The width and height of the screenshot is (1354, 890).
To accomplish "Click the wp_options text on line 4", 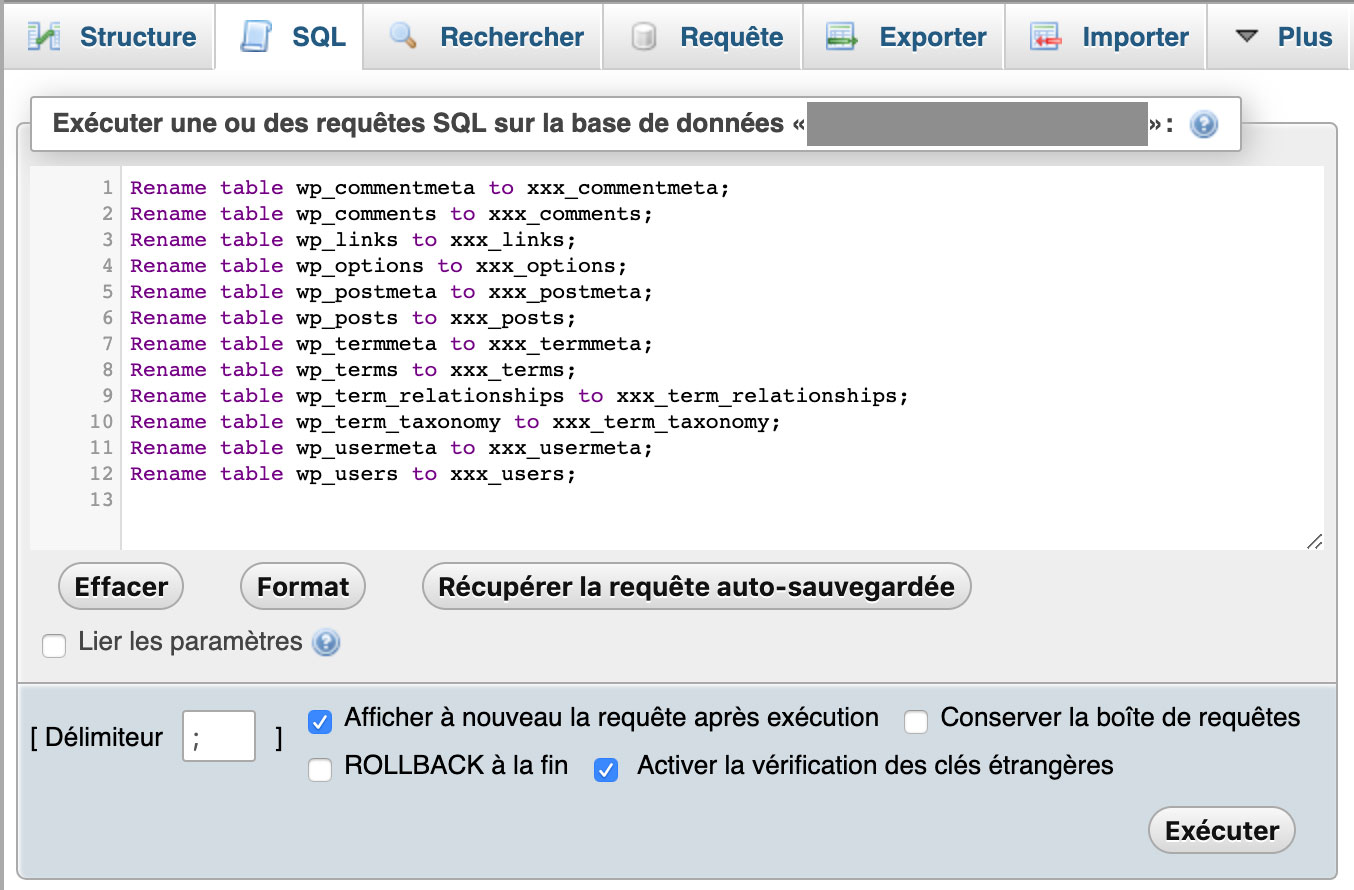I will click(x=360, y=266).
